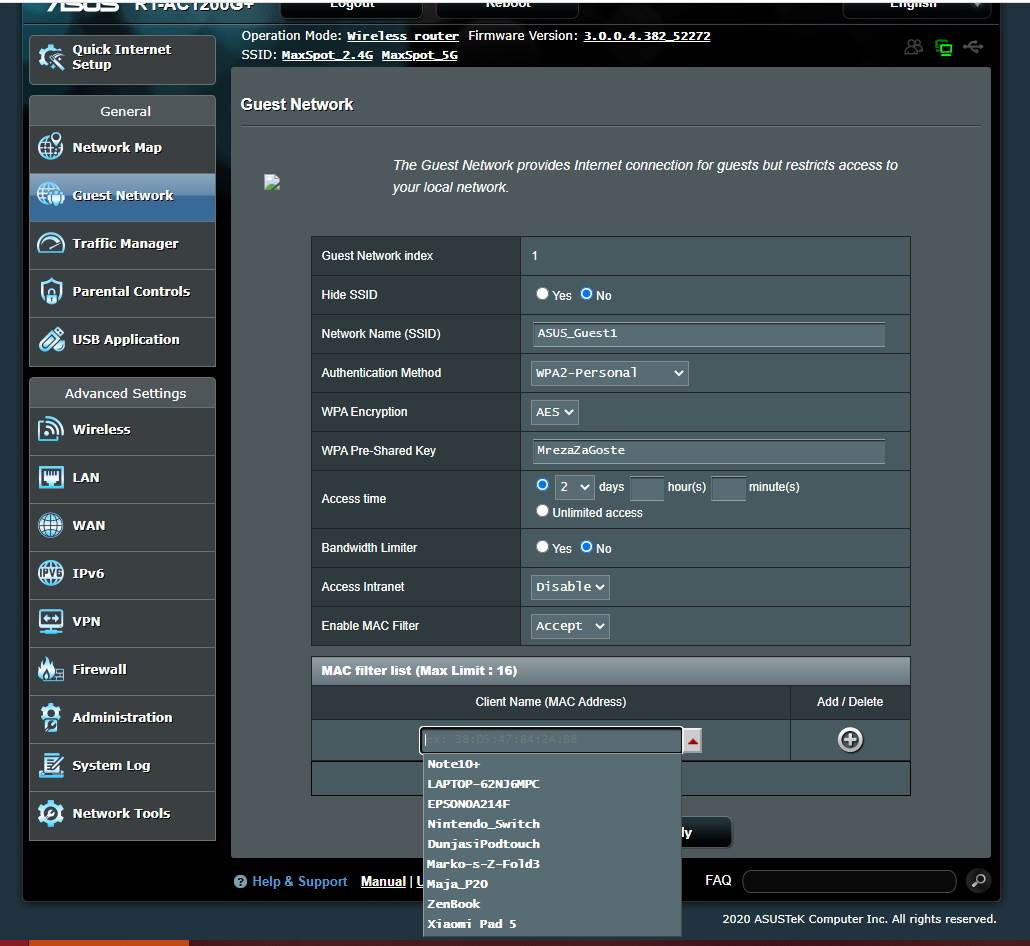Click the USB status icon in header
Image resolution: width=1030 pixels, height=946 pixels.
point(973,47)
